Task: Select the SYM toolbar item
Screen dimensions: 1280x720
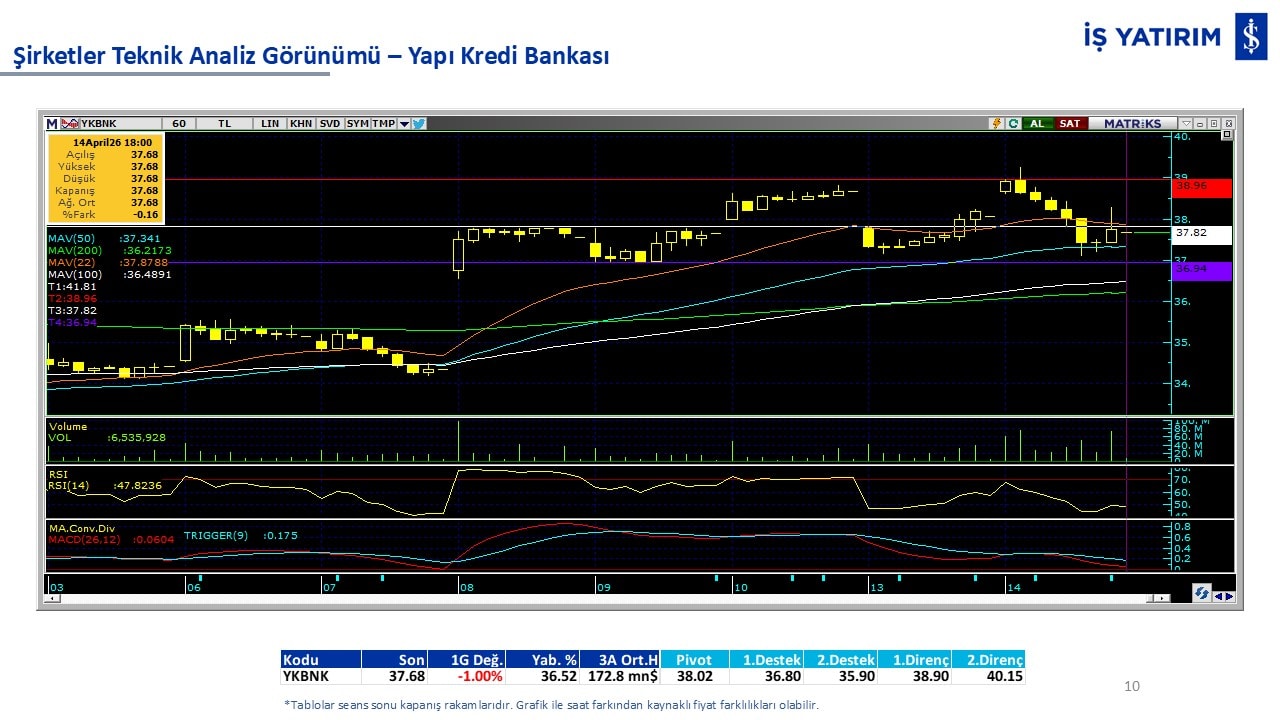Action: coord(357,124)
